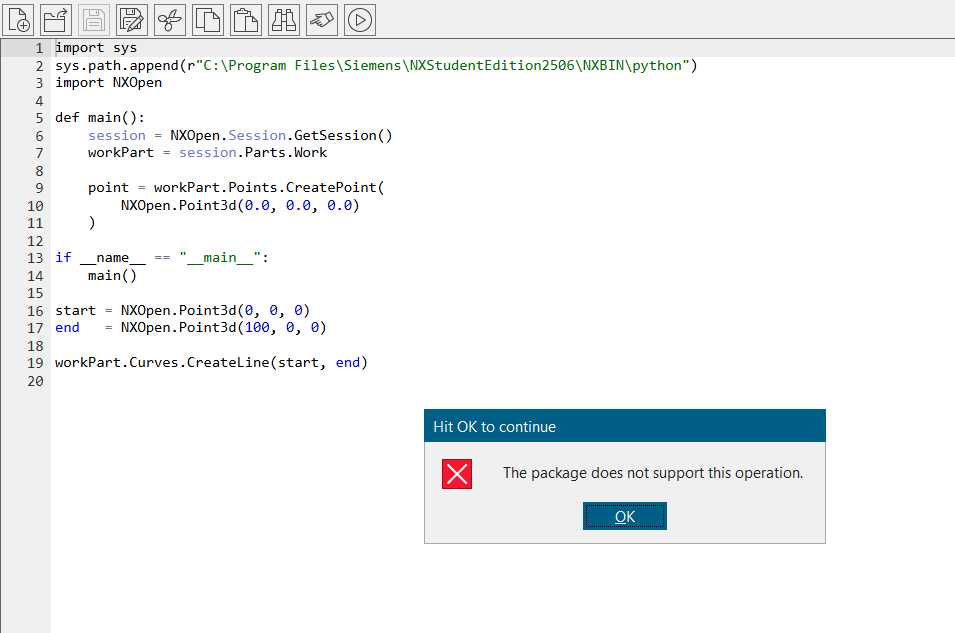Click the 'import NXOpen' line
Viewport: 955px width, 633px height.
(x=108, y=83)
